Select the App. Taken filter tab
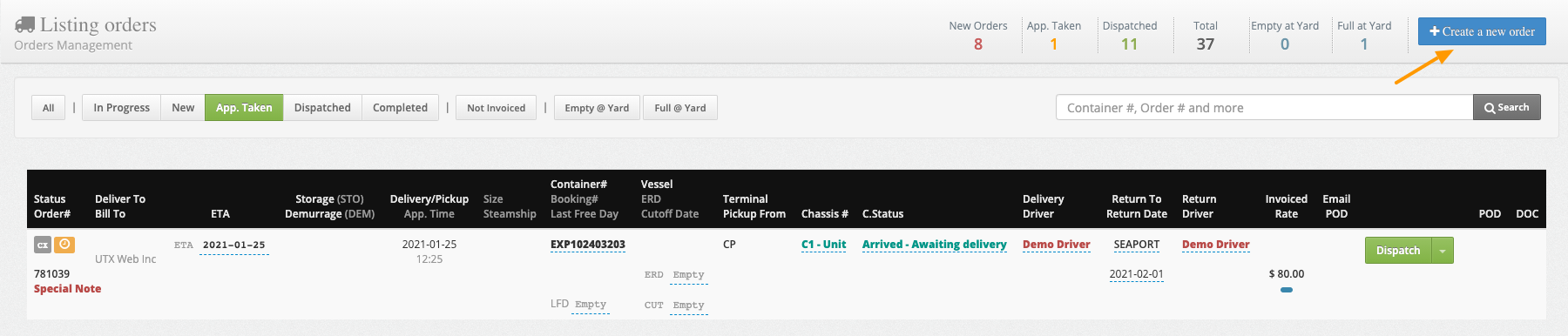Viewport: 1568px width, 336px height. [244, 107]
